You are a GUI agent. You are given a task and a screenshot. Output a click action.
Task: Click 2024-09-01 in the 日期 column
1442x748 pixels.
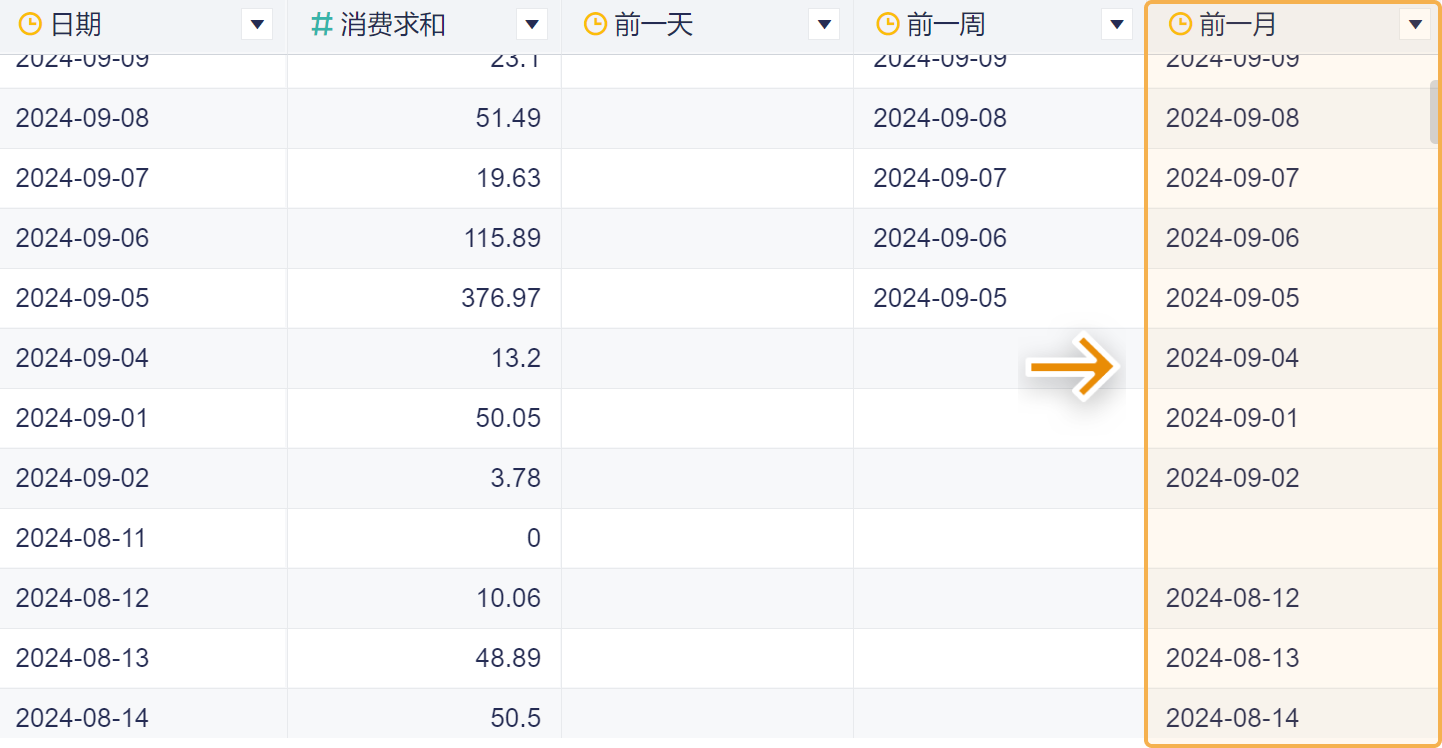pos(82,418)
